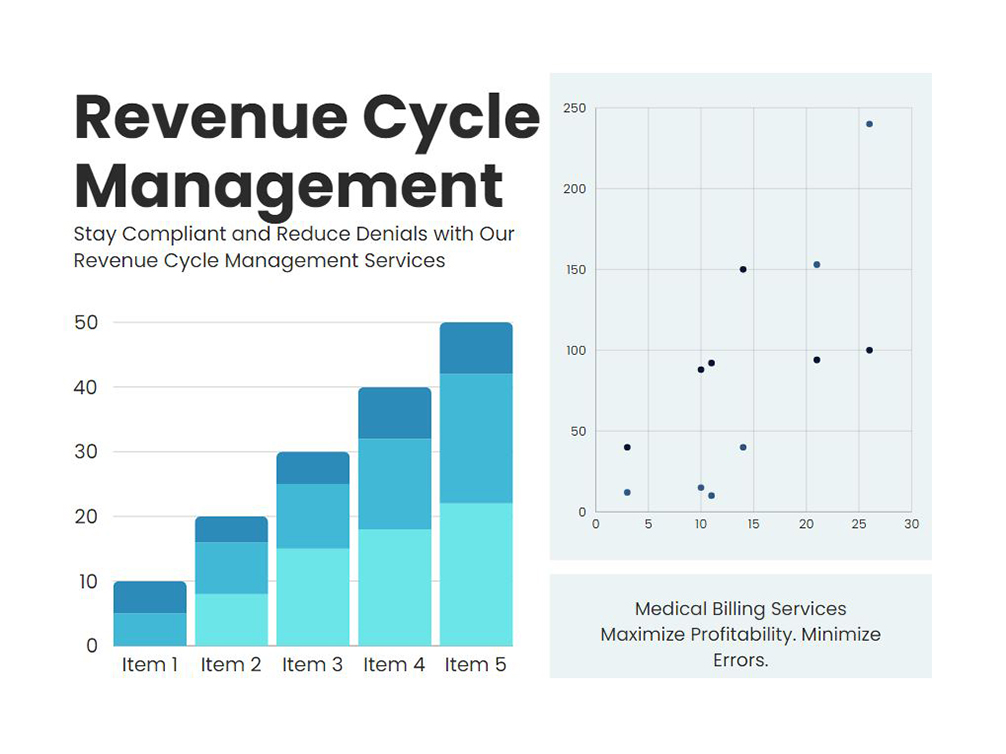Select the Item 1 bar label

click(150, 665)
